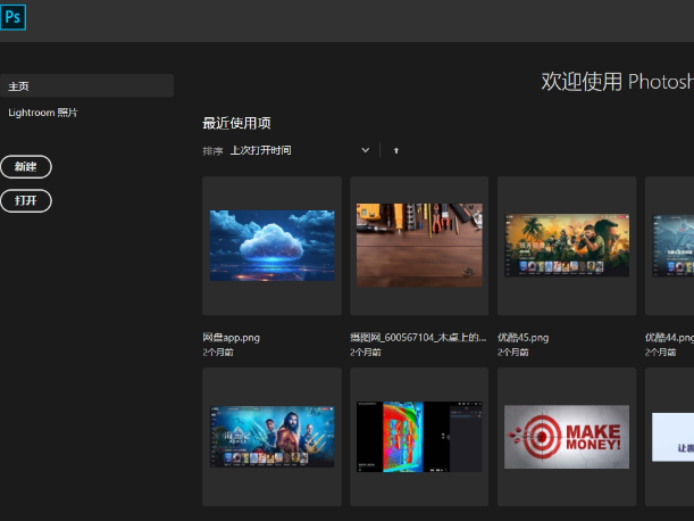
Task: Select the 优酷44.png file name
Action: (669, 338)
